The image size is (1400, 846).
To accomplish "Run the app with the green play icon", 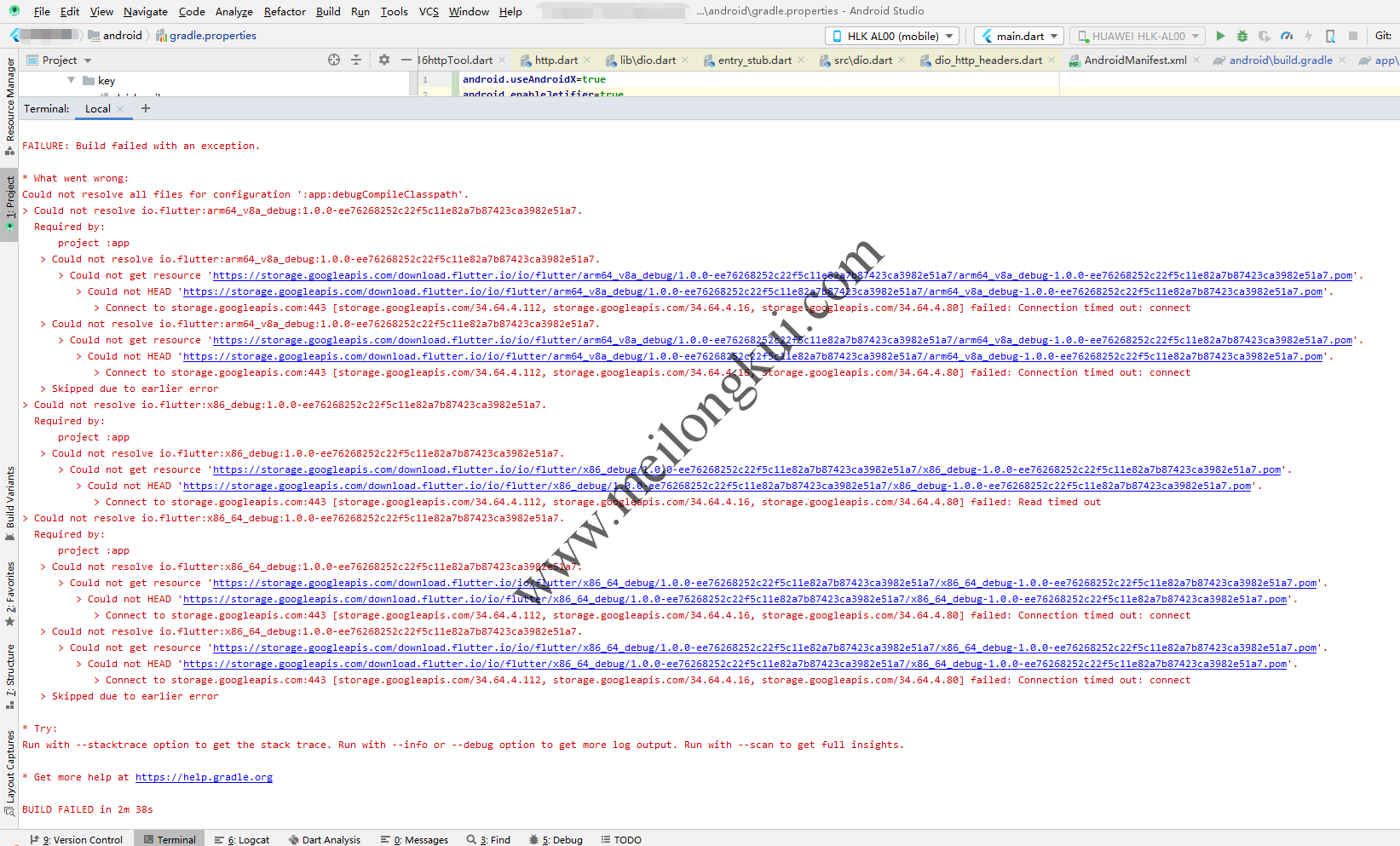I will coord(1220,36).
